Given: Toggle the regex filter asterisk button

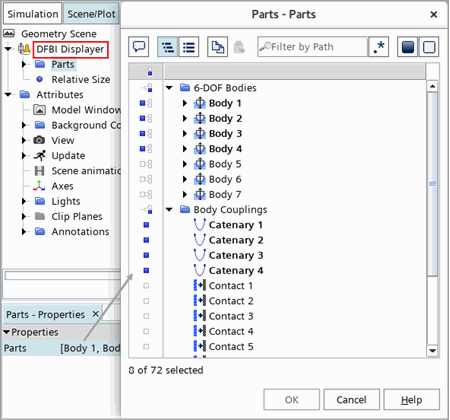Looking at the screenshot, I should pos(379,47).
